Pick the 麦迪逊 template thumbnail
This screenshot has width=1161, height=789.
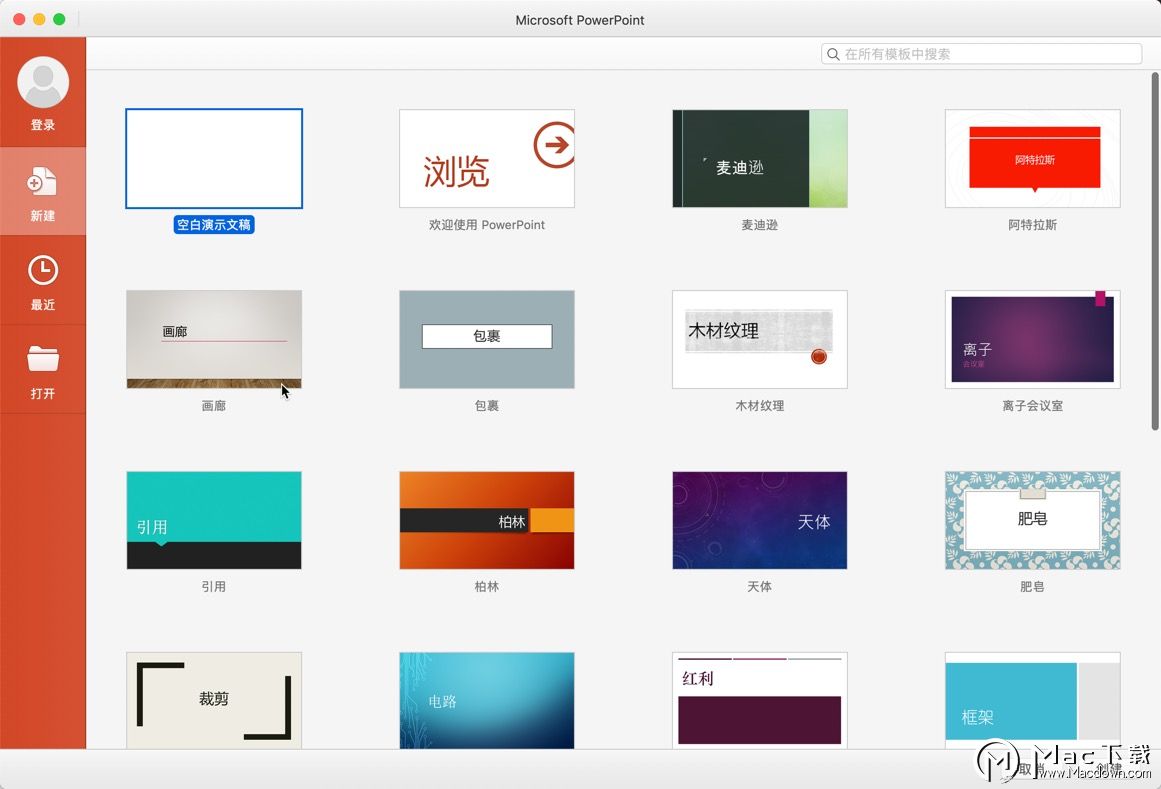(760, 158)
